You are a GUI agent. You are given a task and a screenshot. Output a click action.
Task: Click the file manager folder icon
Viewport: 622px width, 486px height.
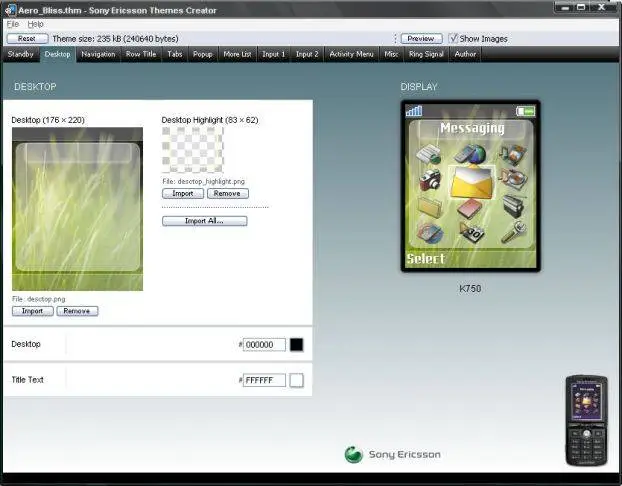pyautogui.click(x=430, y=207)
